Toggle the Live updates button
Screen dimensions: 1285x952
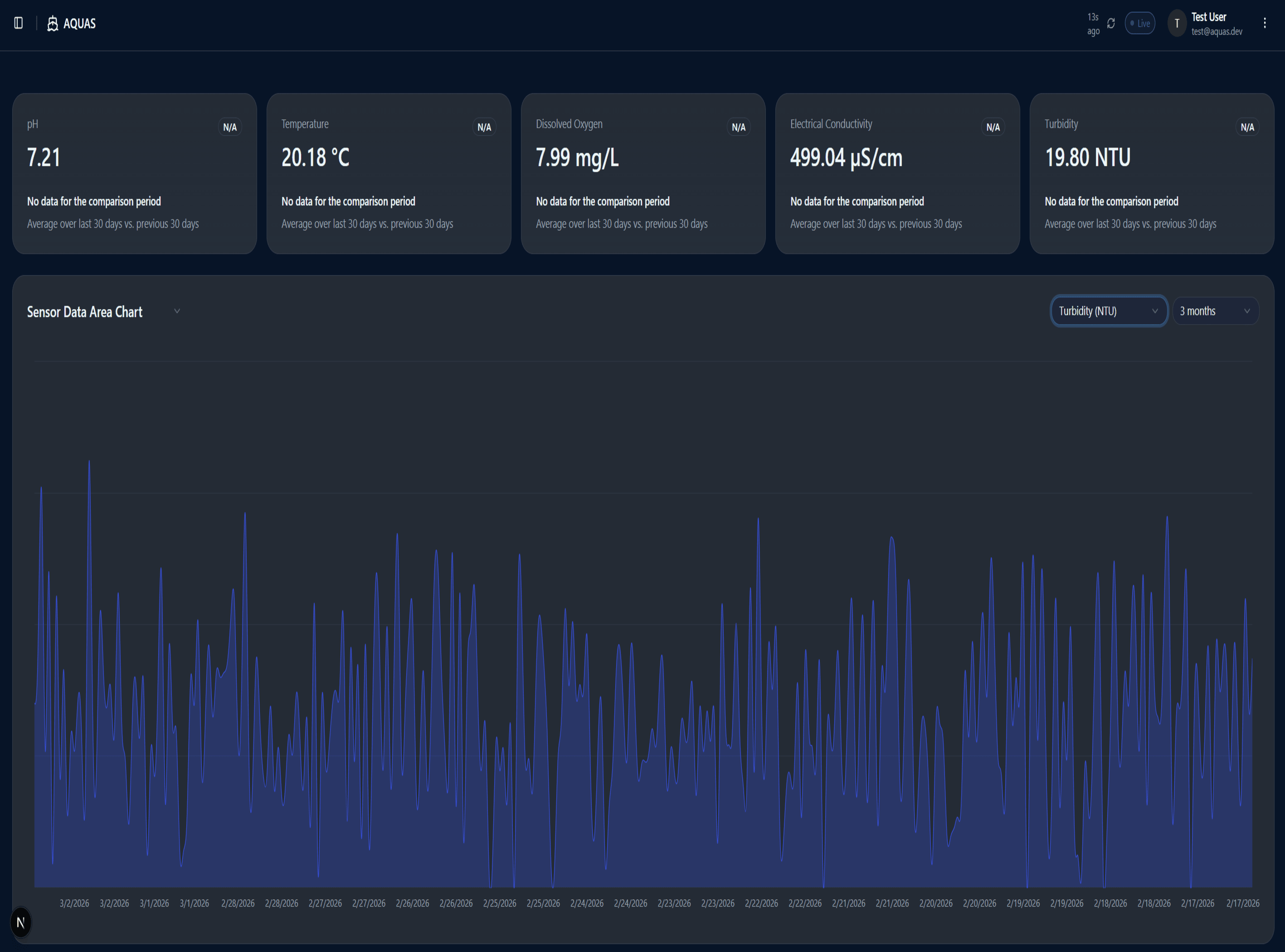click(1140, 24)
